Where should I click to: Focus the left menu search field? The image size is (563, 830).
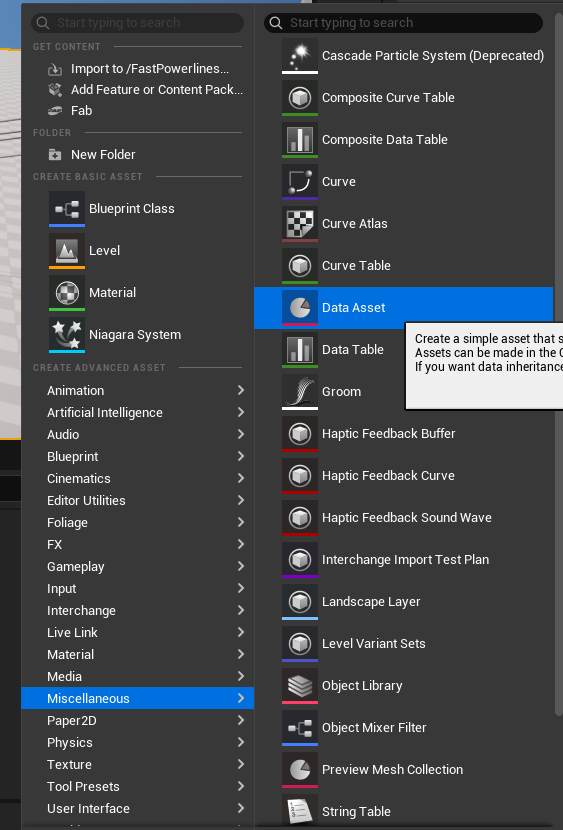[x=138, y=23]
